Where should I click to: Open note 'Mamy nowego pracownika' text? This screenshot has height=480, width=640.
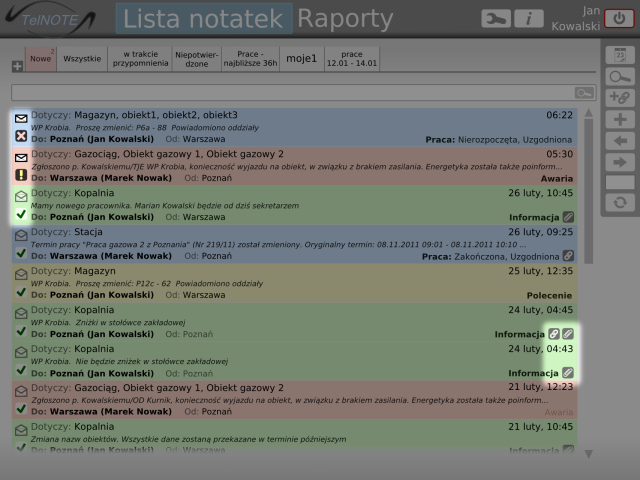[x=165, y=205]
